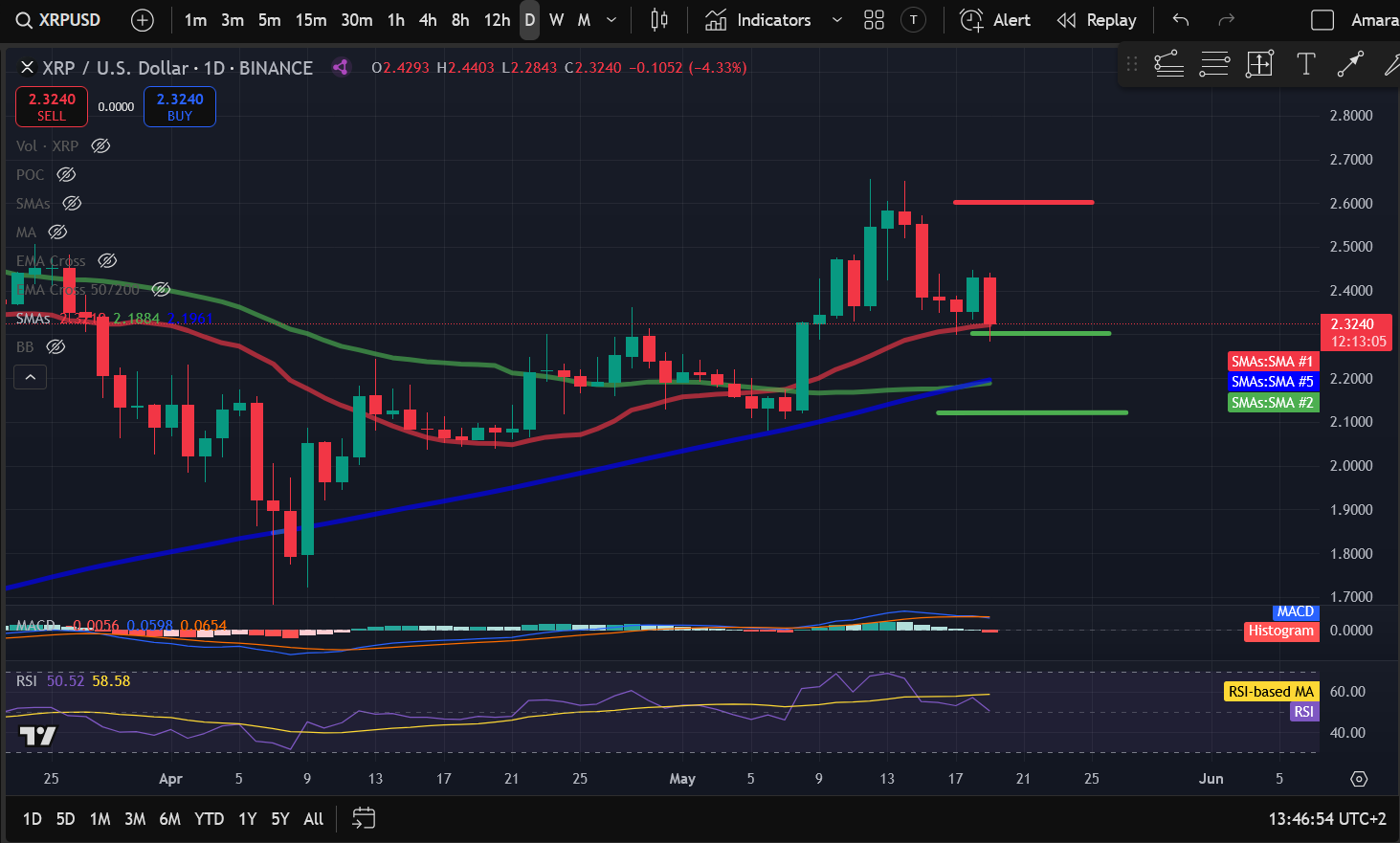Viewport: 1400px width, 843px height.
Task: Select red resistance line near 2.60
Action: click(1023, 202)
